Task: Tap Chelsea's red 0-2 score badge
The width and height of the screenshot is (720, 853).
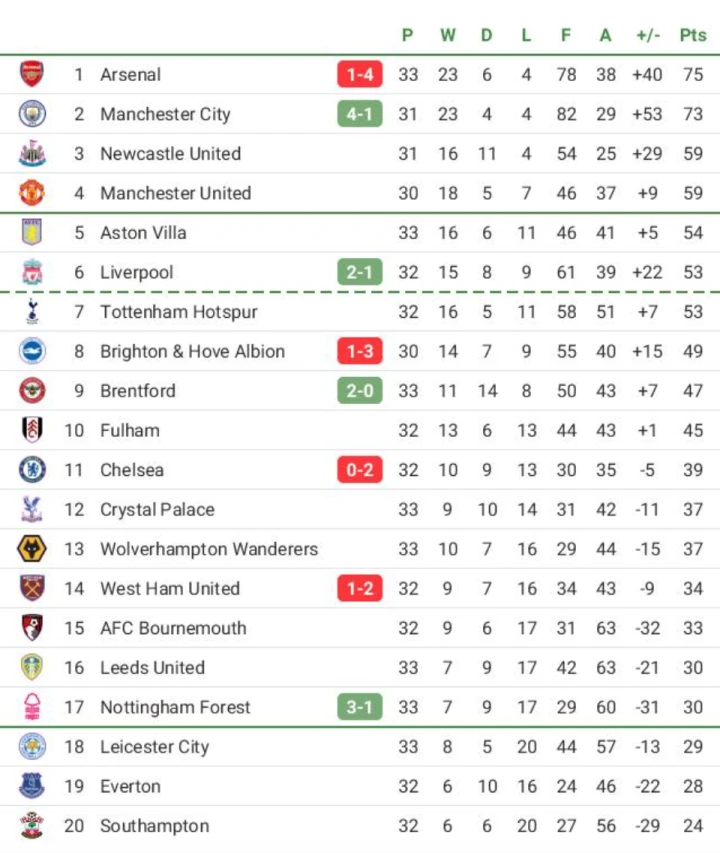Action: pyautogui.click(x=359, y=469)
